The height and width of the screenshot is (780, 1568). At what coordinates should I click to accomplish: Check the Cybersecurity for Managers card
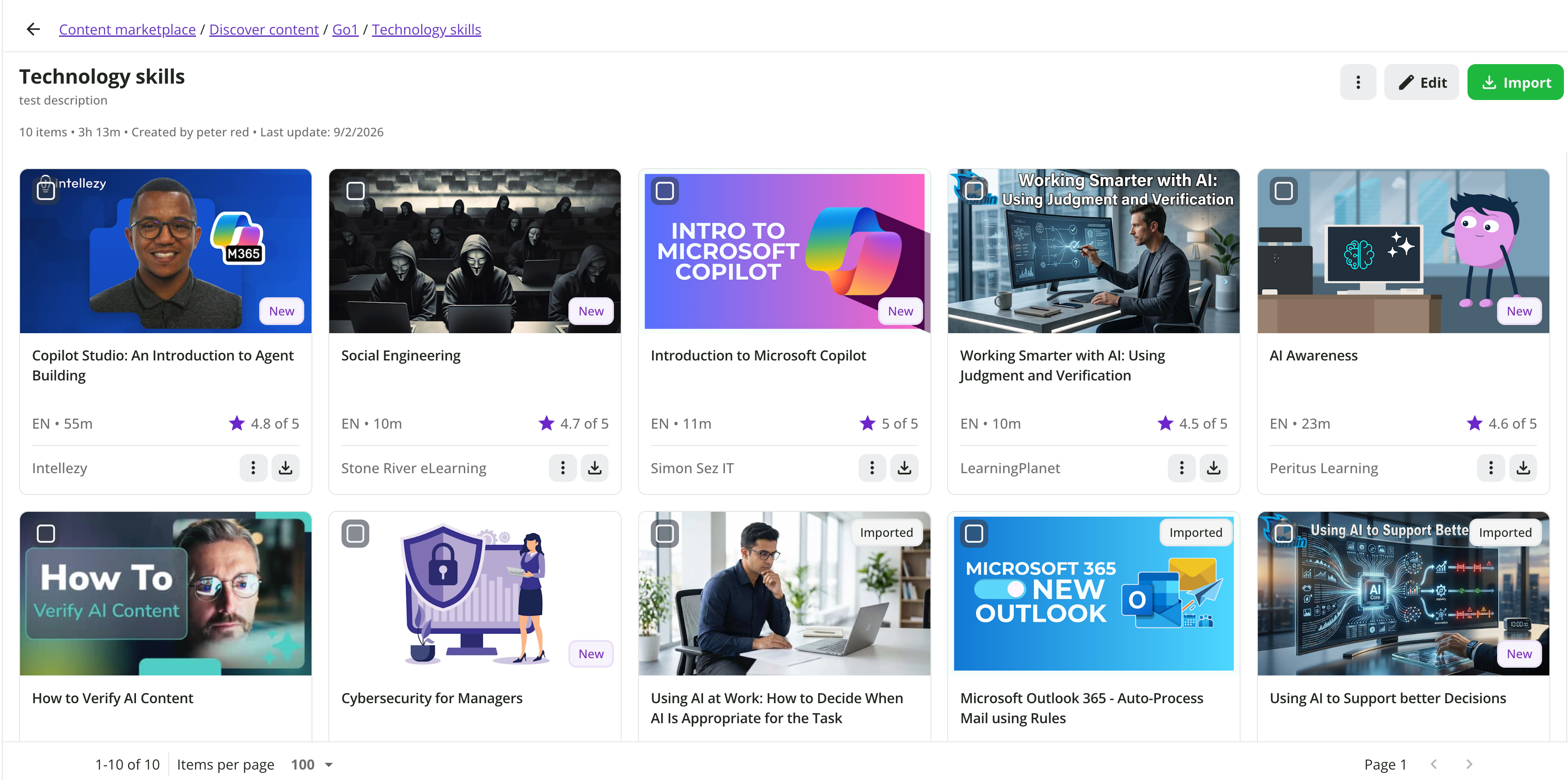356,534
